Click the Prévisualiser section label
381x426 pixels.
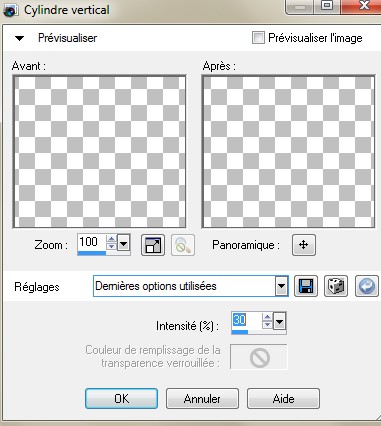68,38
